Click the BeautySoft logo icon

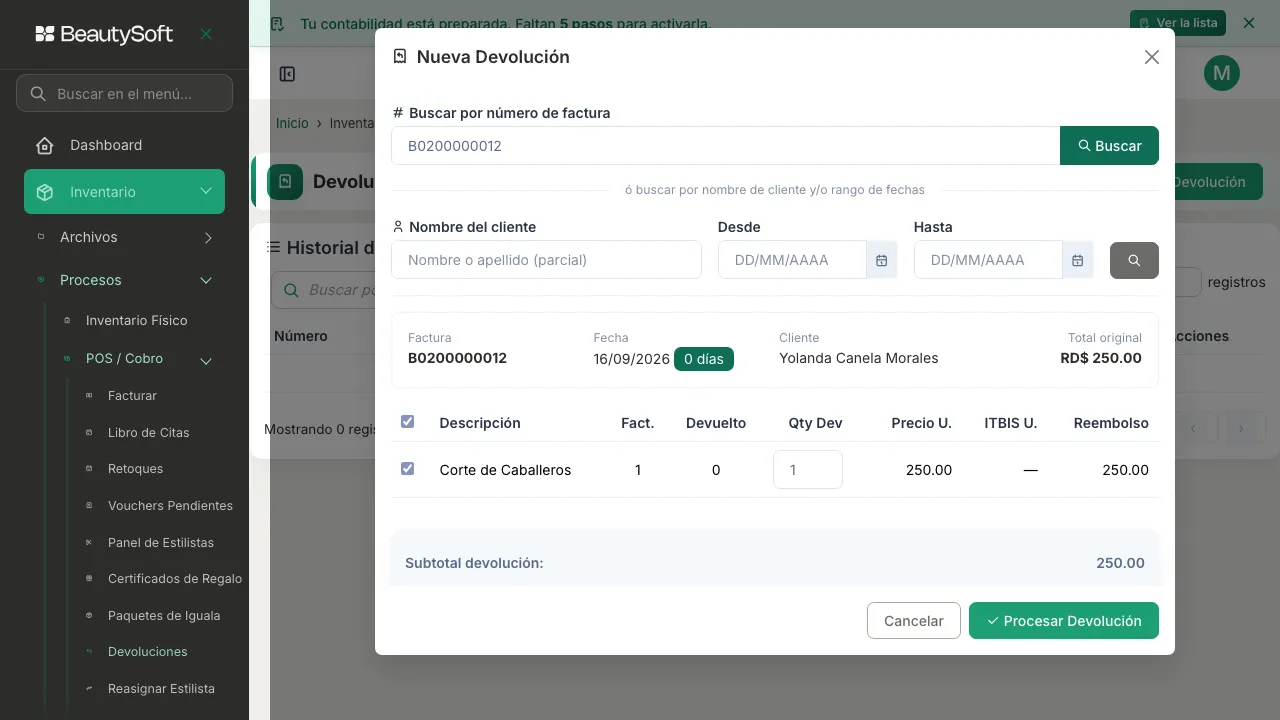point(45,34)
